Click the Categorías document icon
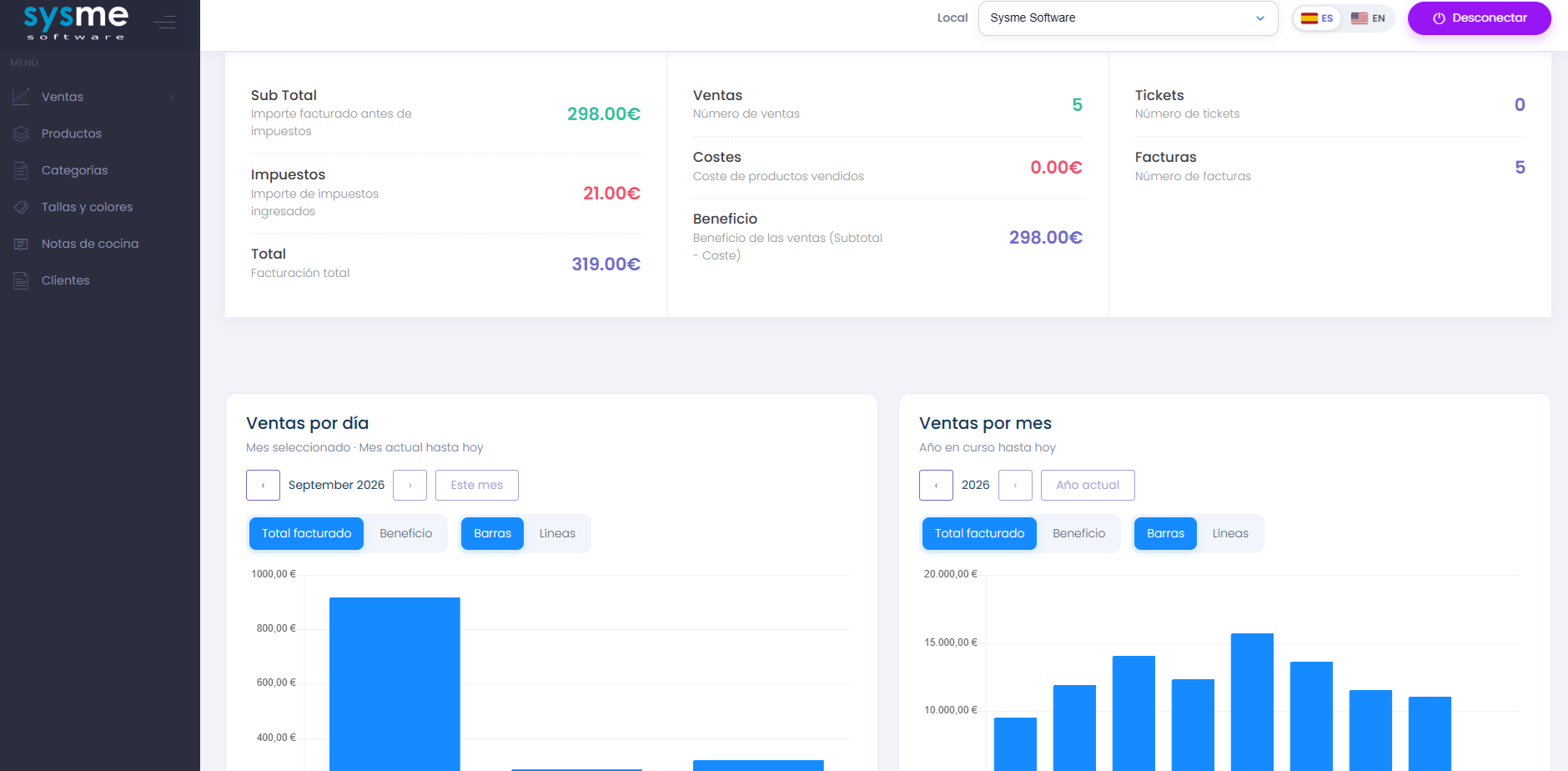Viewport: 1568px width, 771px height. (x=21, y=170)
